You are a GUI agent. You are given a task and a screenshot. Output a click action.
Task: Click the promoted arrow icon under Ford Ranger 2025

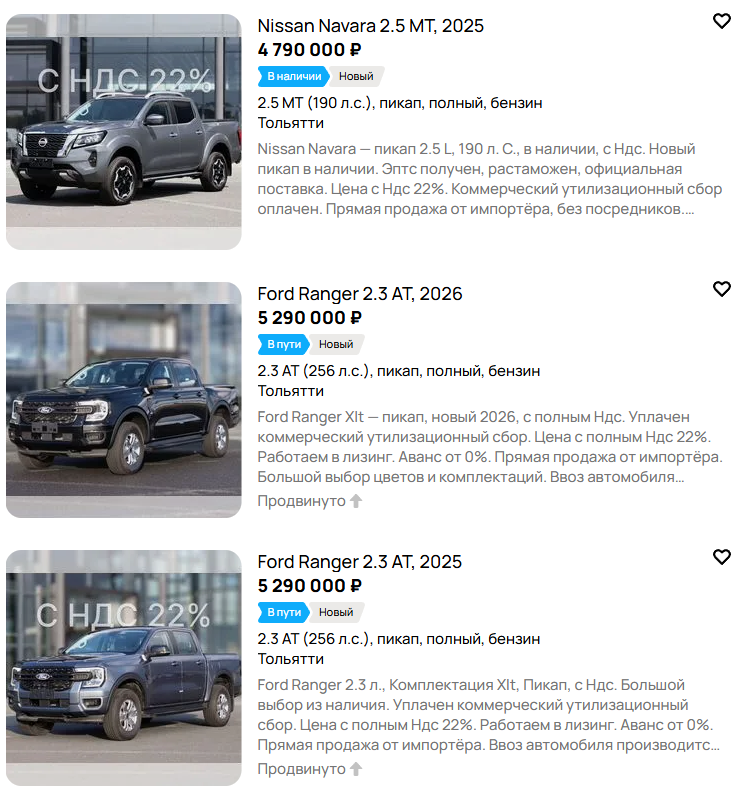point(356,769)
